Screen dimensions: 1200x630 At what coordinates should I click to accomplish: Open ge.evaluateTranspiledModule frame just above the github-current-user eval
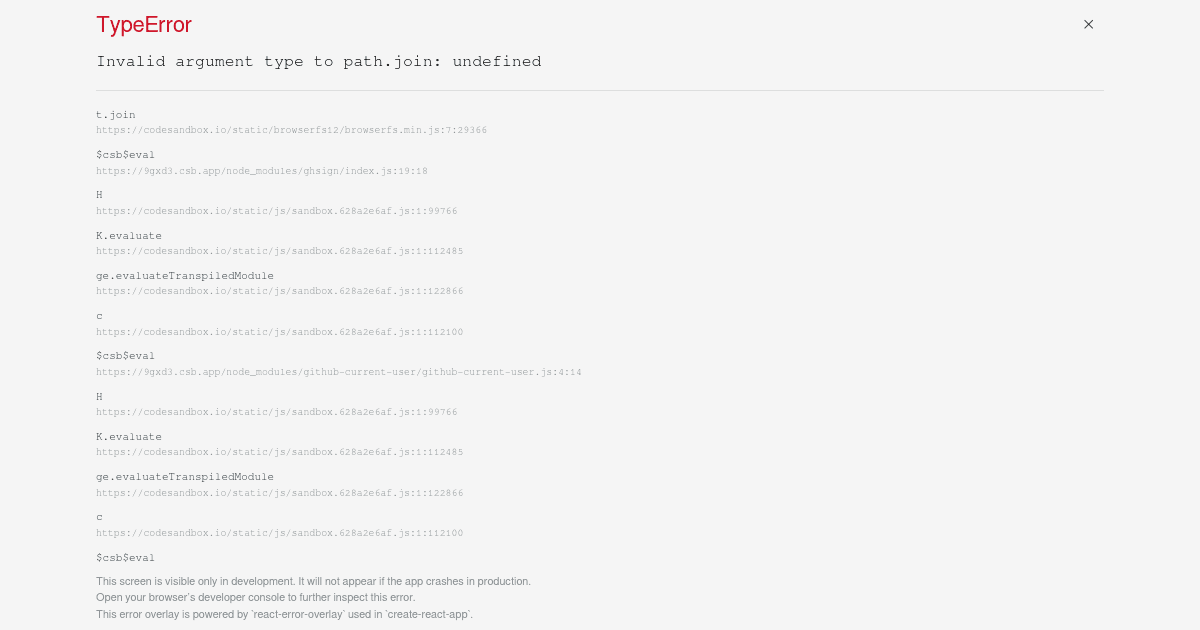[185, 276]
